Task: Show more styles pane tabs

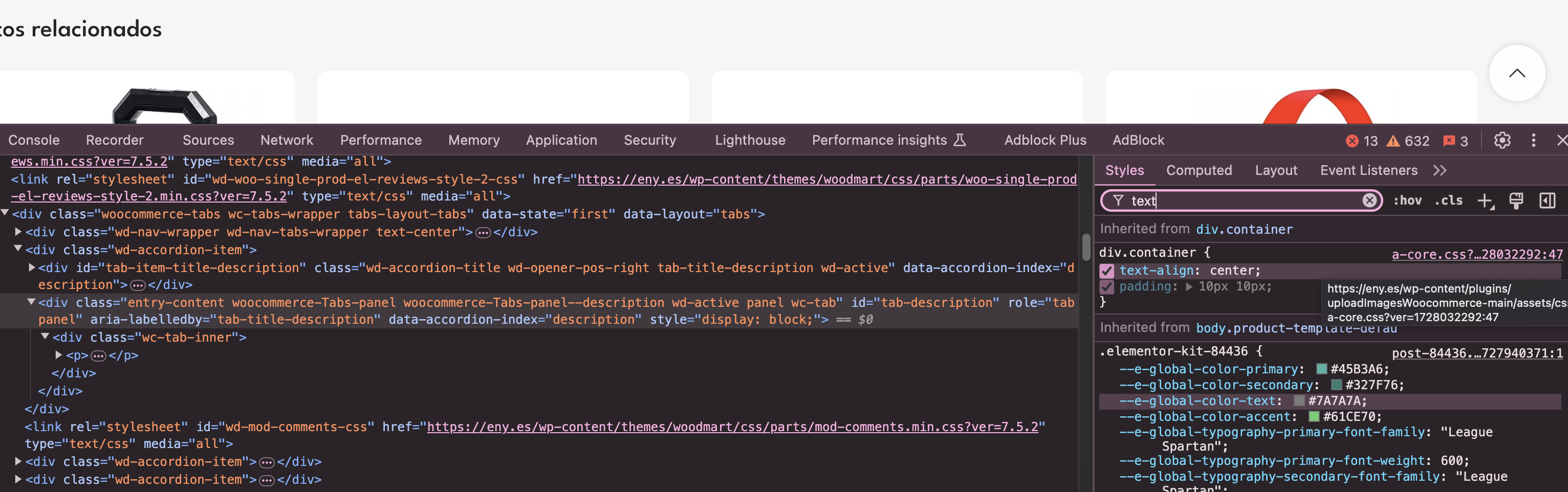Action: 1440,171
